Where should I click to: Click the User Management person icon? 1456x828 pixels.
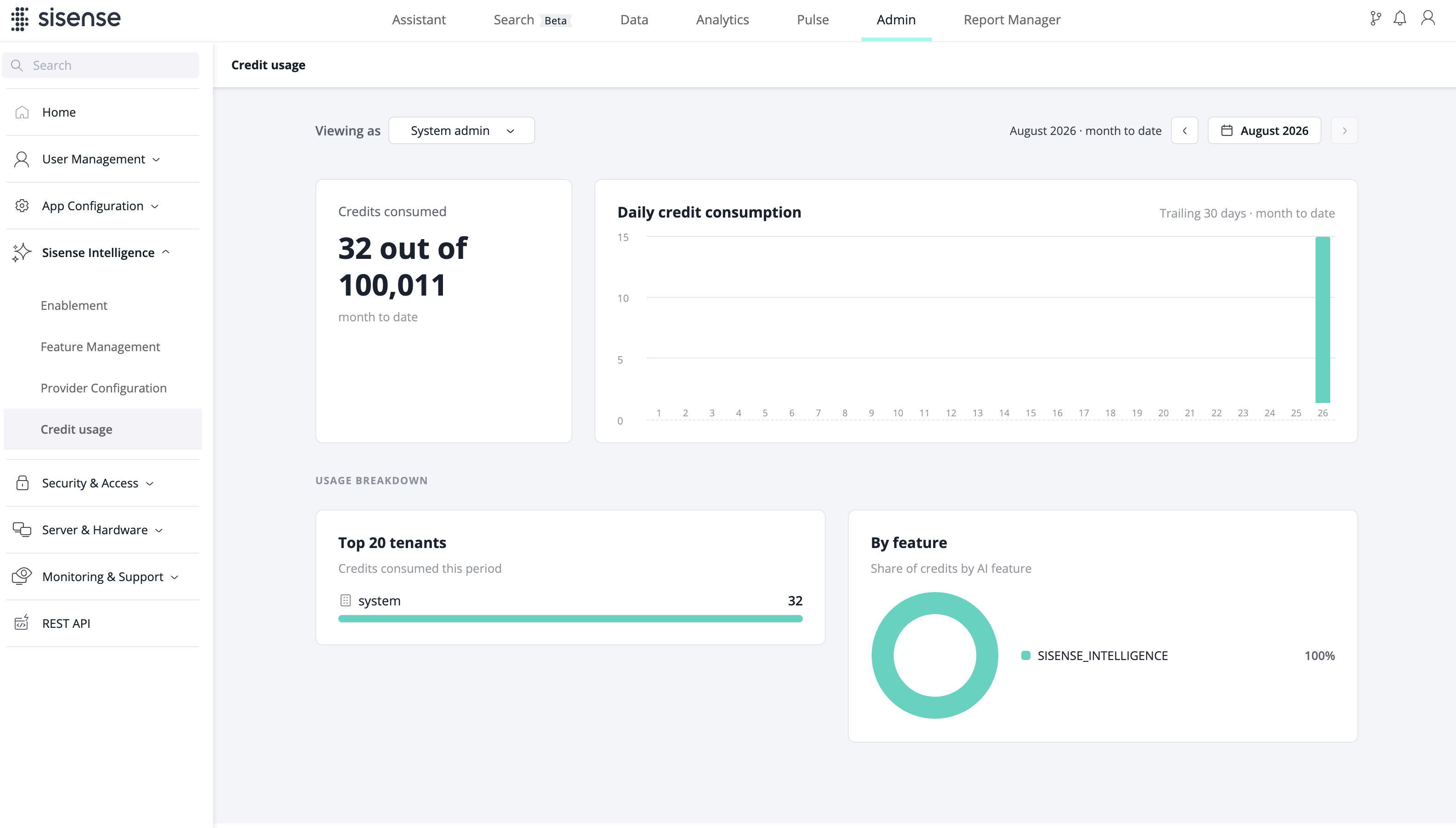click(22, 159)
